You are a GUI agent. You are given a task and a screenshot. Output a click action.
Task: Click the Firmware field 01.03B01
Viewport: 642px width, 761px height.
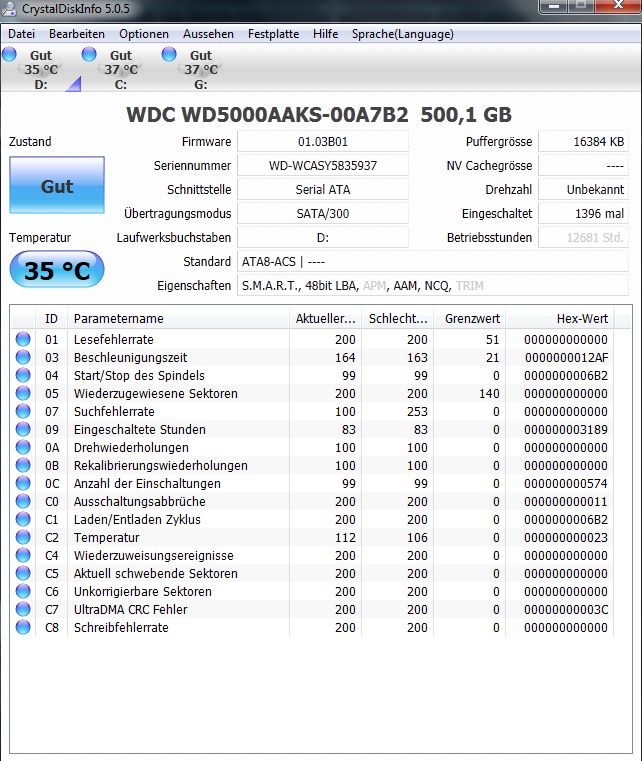click(x=323, y=142)
